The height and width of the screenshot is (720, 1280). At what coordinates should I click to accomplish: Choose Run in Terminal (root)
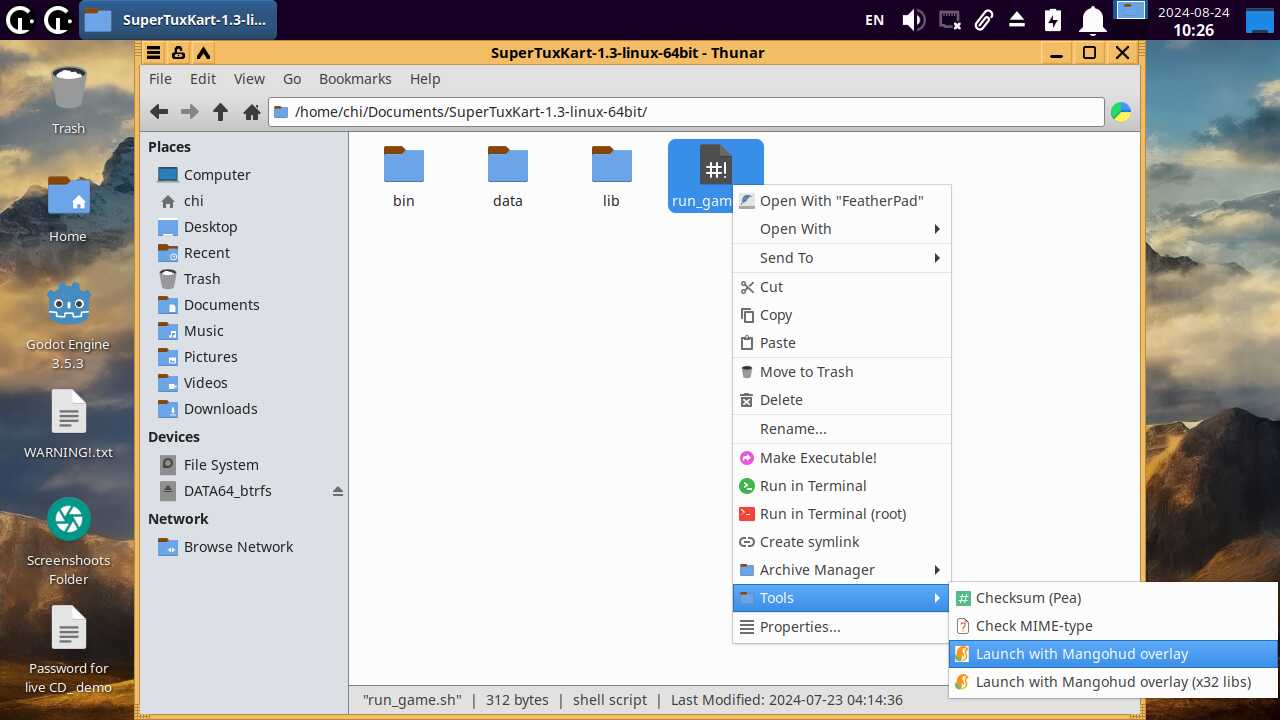pos(841,514)
